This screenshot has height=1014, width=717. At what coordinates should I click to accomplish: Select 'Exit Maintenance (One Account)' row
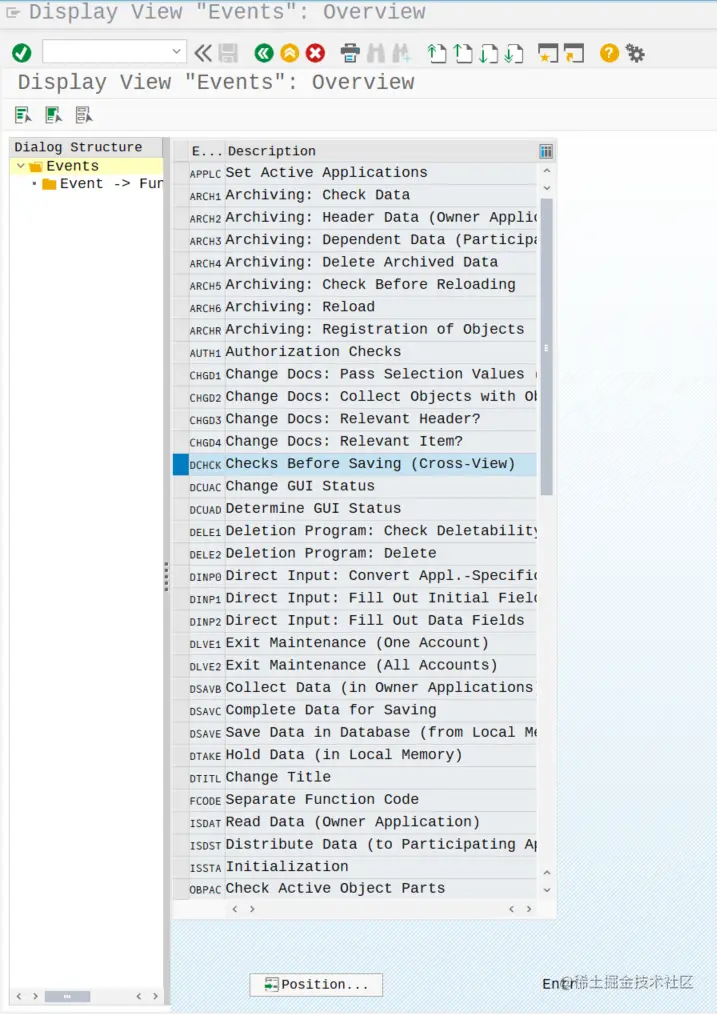pyautogui.click(x=357, y=643)
